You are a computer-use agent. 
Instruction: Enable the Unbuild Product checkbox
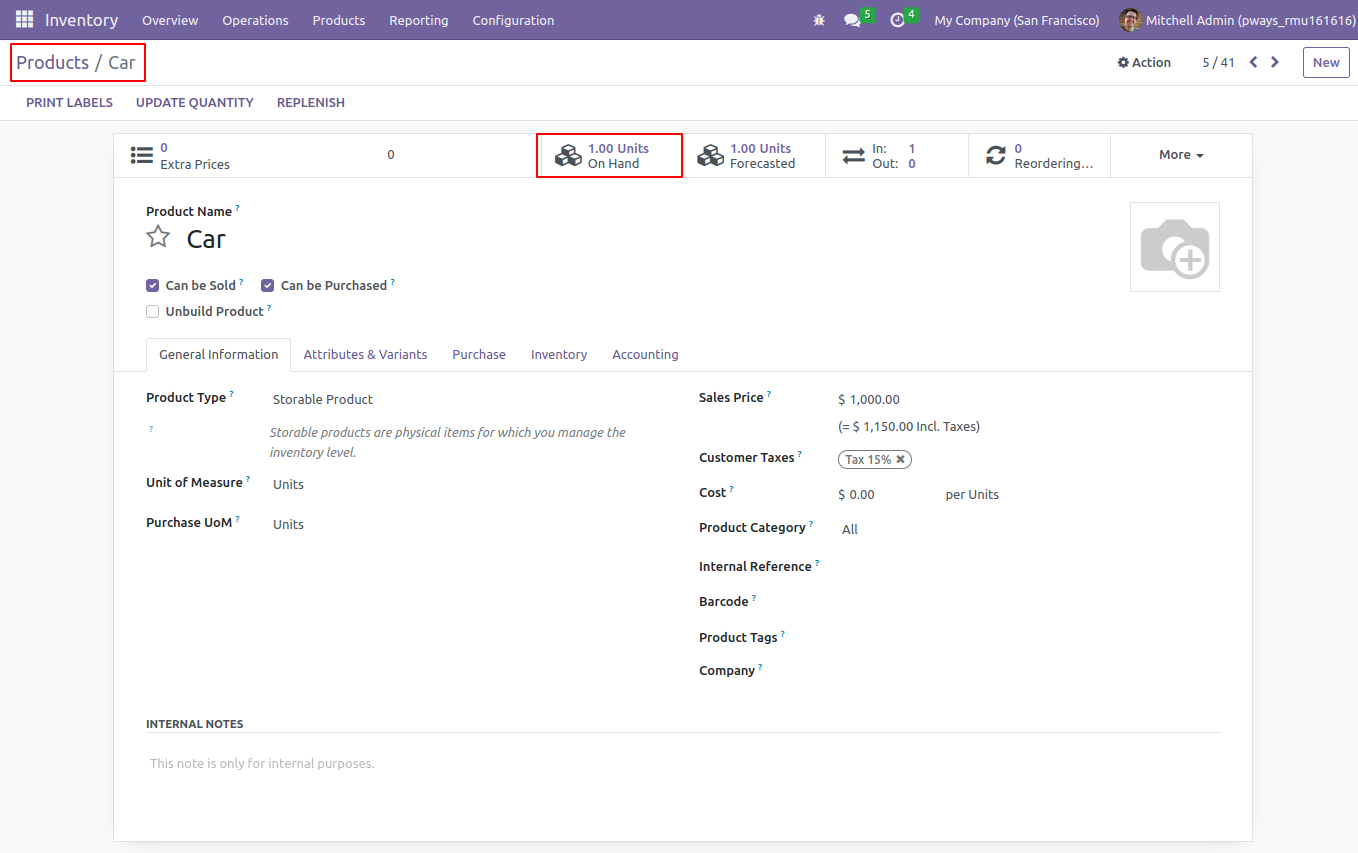pyautogui.click(x=153, y=311)
